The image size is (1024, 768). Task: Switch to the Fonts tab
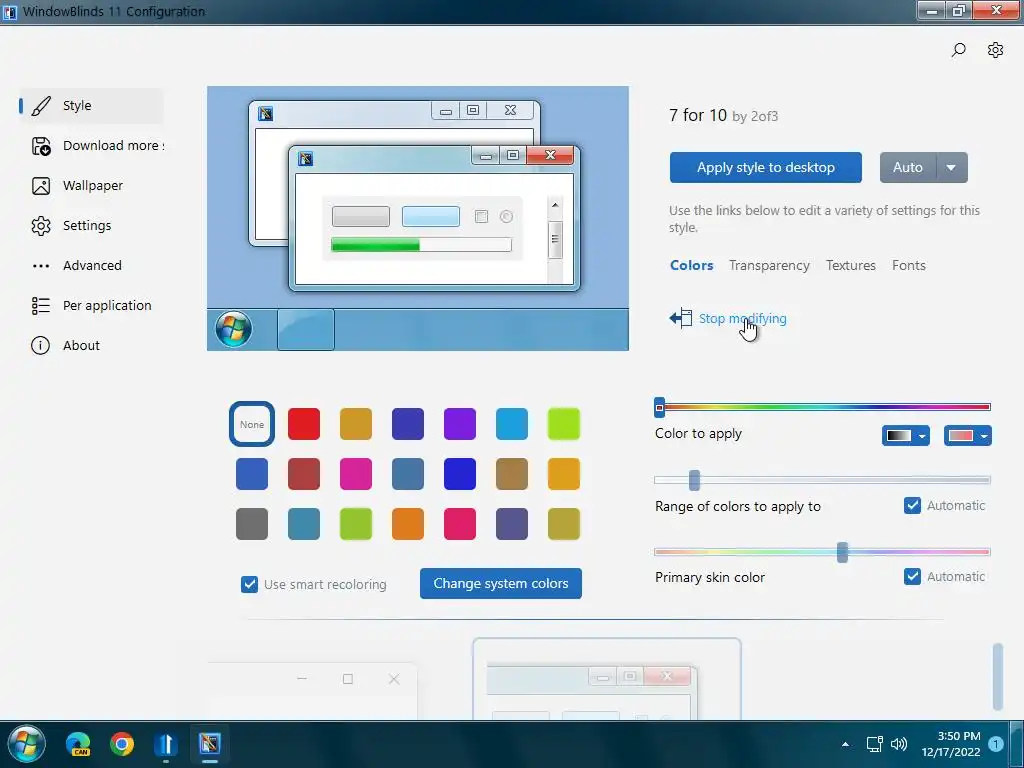point(908,265)
